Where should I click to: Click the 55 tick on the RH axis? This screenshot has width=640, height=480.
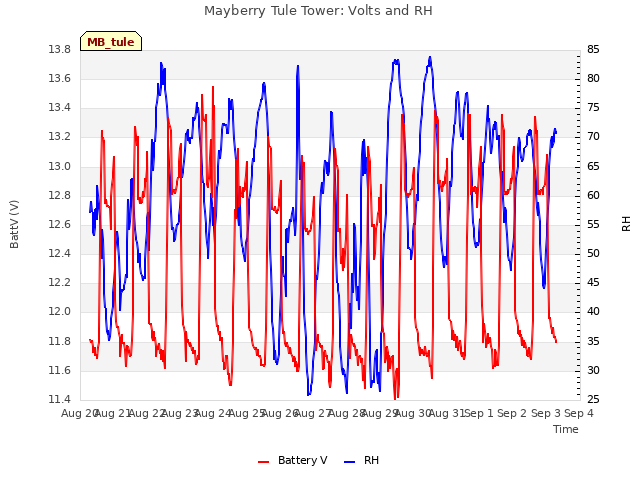point(593,224)
